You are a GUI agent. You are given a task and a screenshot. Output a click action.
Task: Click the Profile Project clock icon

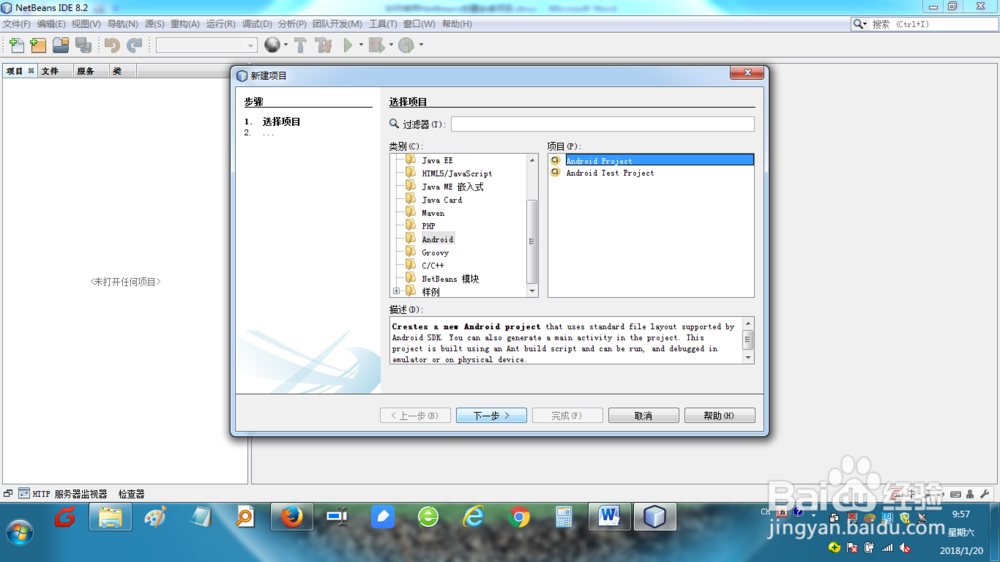click(x=406, y=45)
